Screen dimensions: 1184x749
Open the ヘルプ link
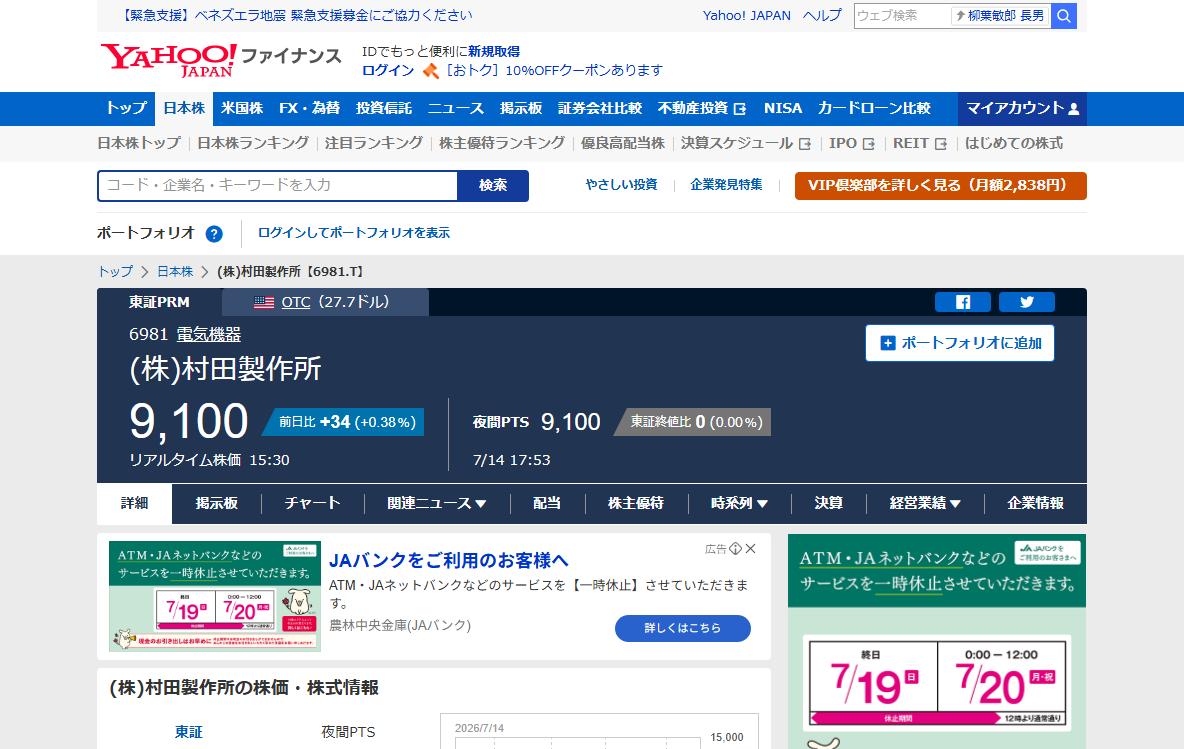822,15
